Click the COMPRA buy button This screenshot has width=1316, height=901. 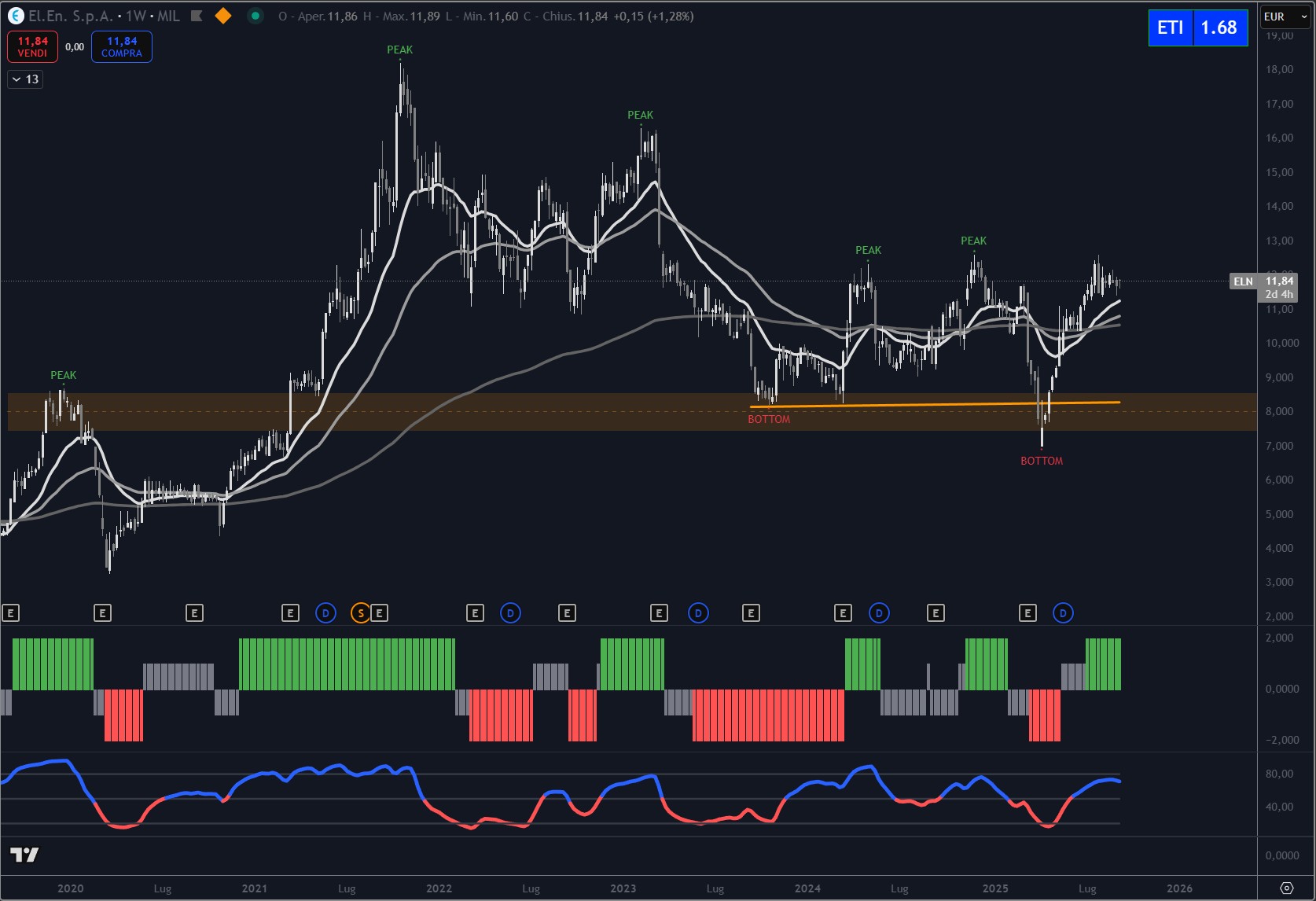click(x=122, y=46)
